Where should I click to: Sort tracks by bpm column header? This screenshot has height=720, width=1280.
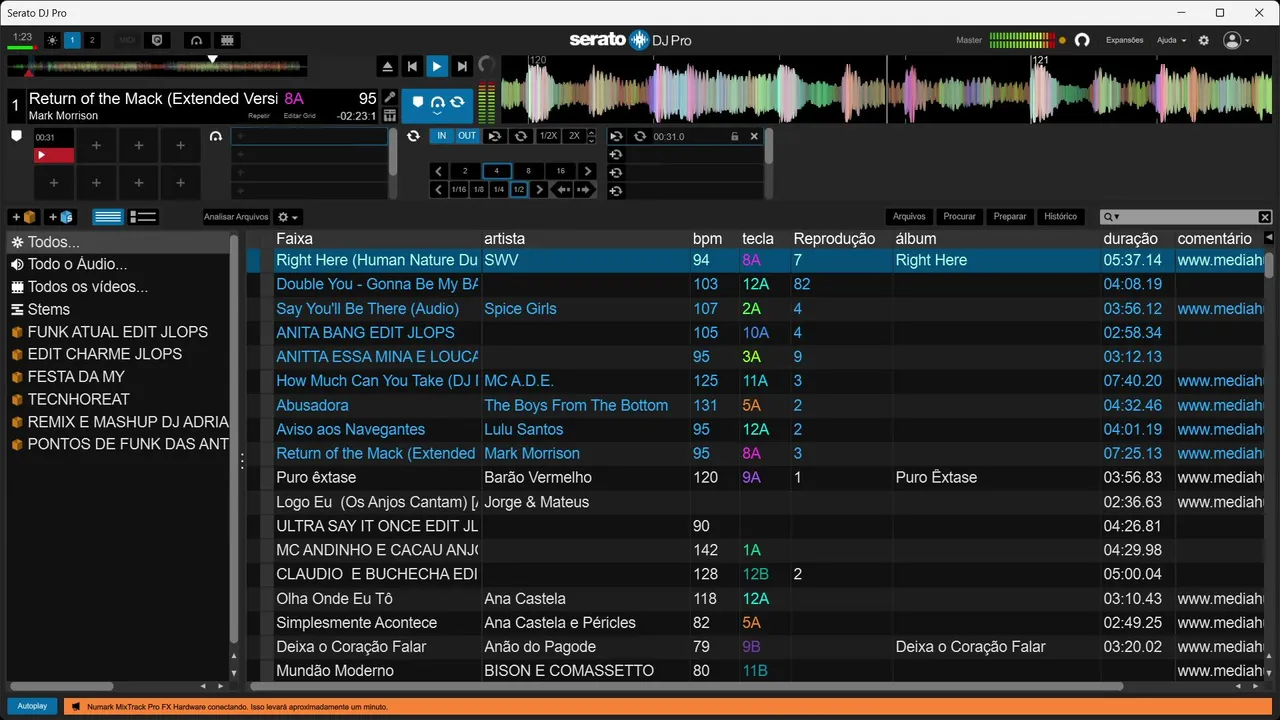[x=707, y=239]
